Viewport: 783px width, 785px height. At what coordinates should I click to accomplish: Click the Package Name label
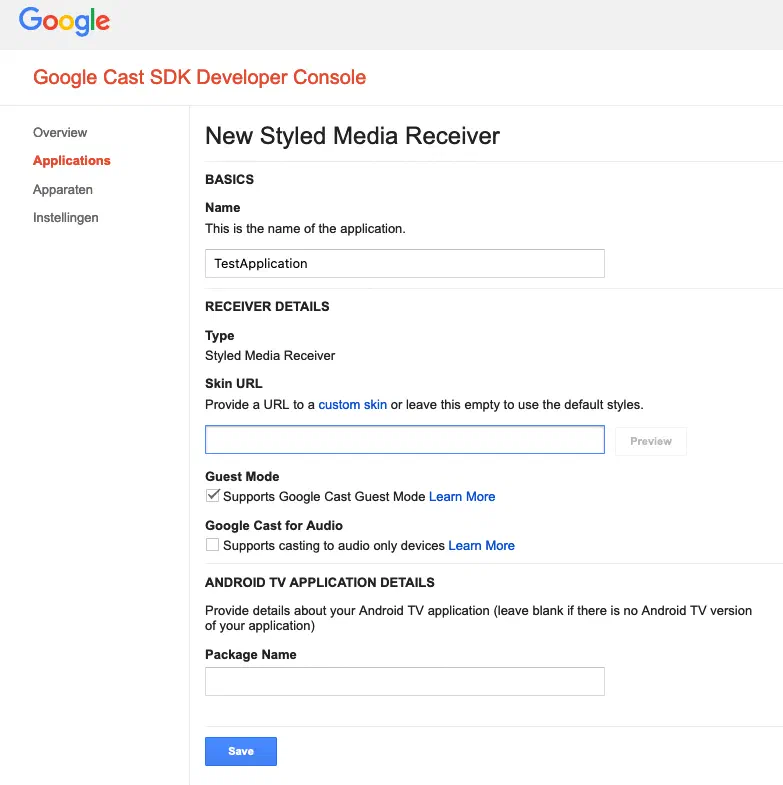(x=251, y=654)
